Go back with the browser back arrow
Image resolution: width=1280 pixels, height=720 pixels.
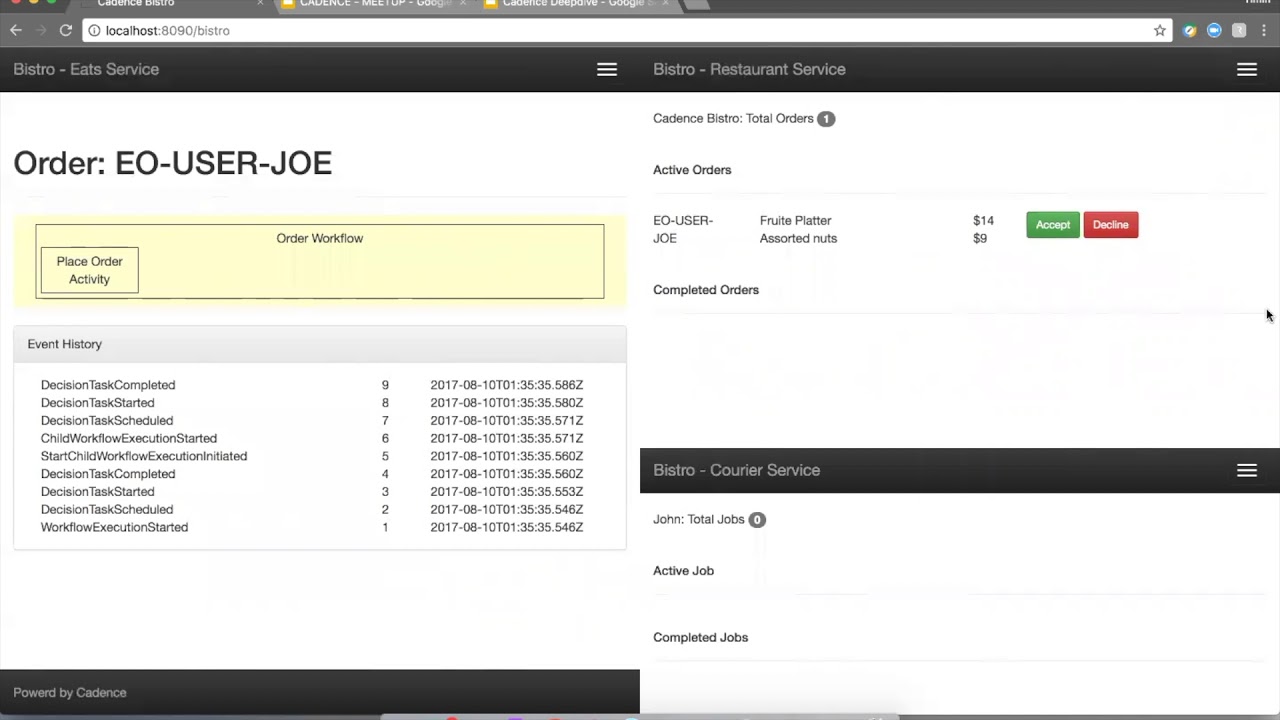(x=16, y=30)
